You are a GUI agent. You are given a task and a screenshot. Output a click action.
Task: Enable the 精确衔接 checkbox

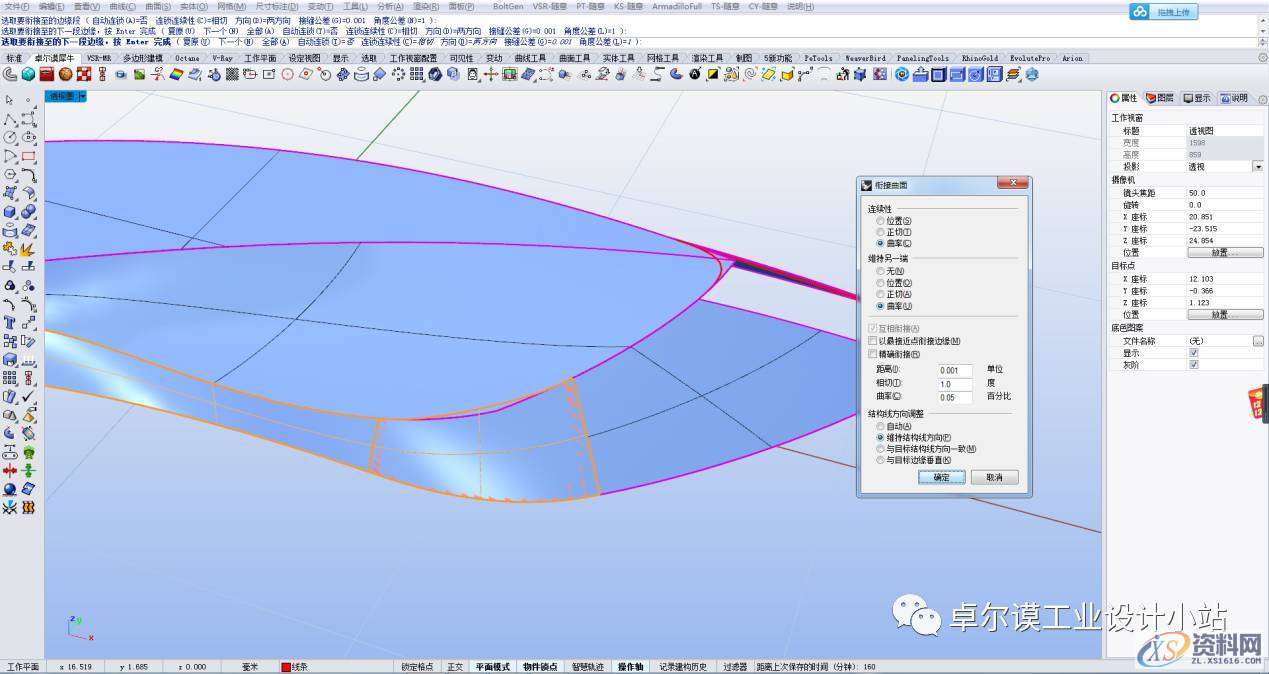pyautogui.click(x=872, y=354)
